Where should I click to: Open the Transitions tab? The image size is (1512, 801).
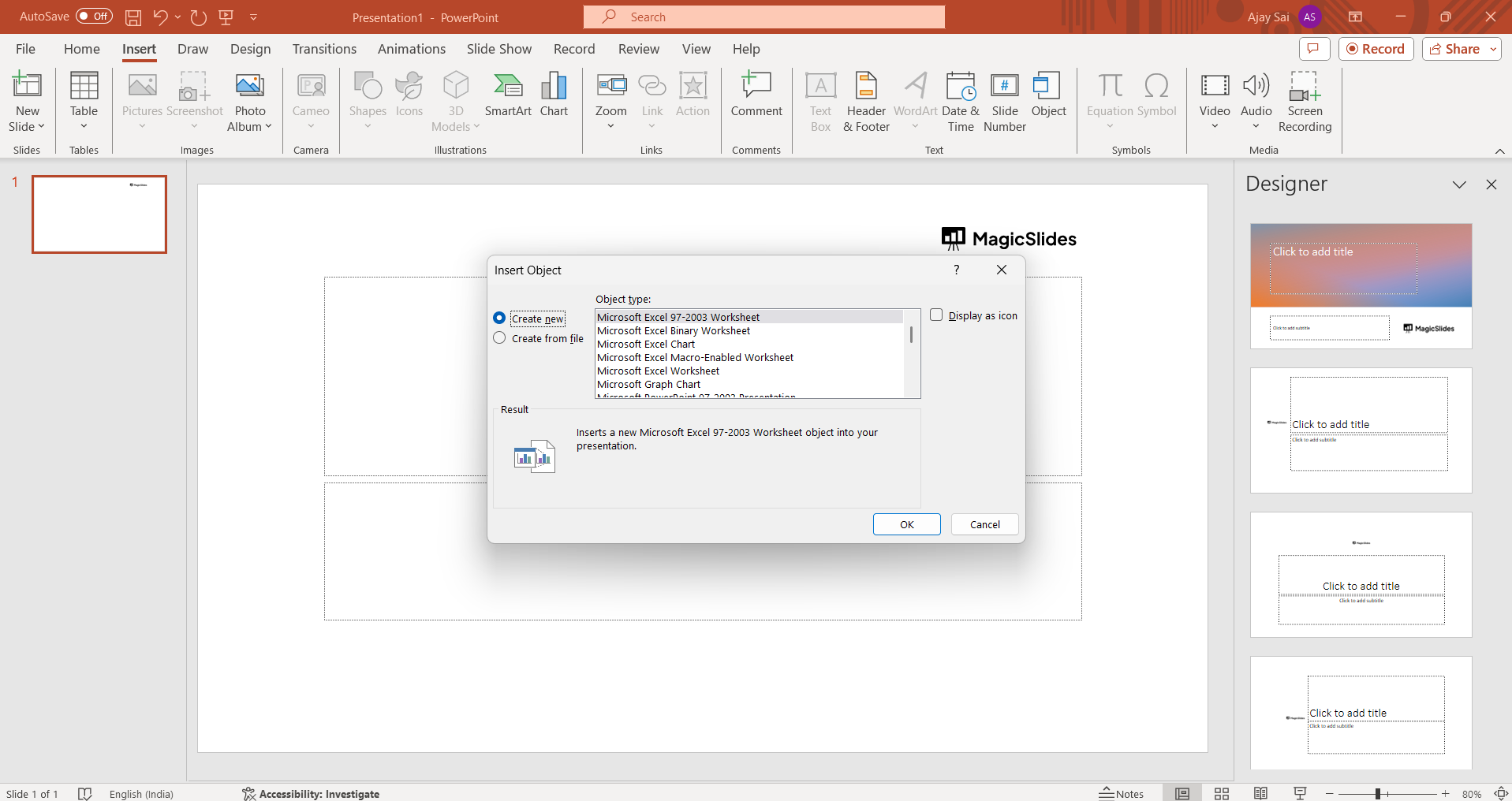tap(324, 49)
